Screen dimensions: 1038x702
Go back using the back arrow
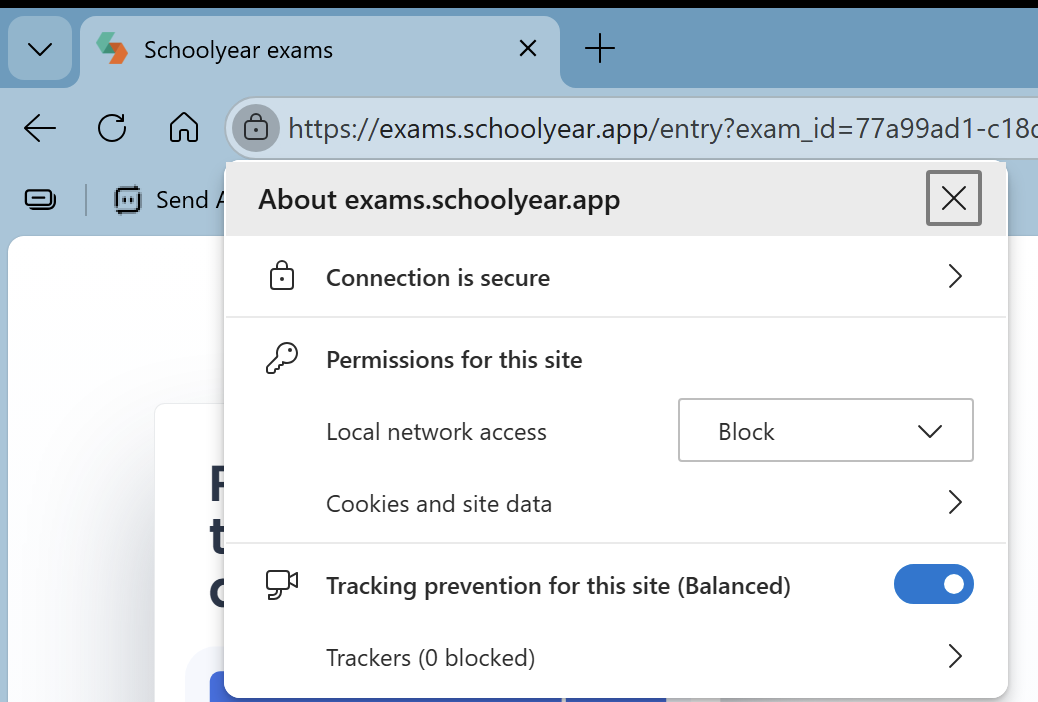tap(40, 128)
